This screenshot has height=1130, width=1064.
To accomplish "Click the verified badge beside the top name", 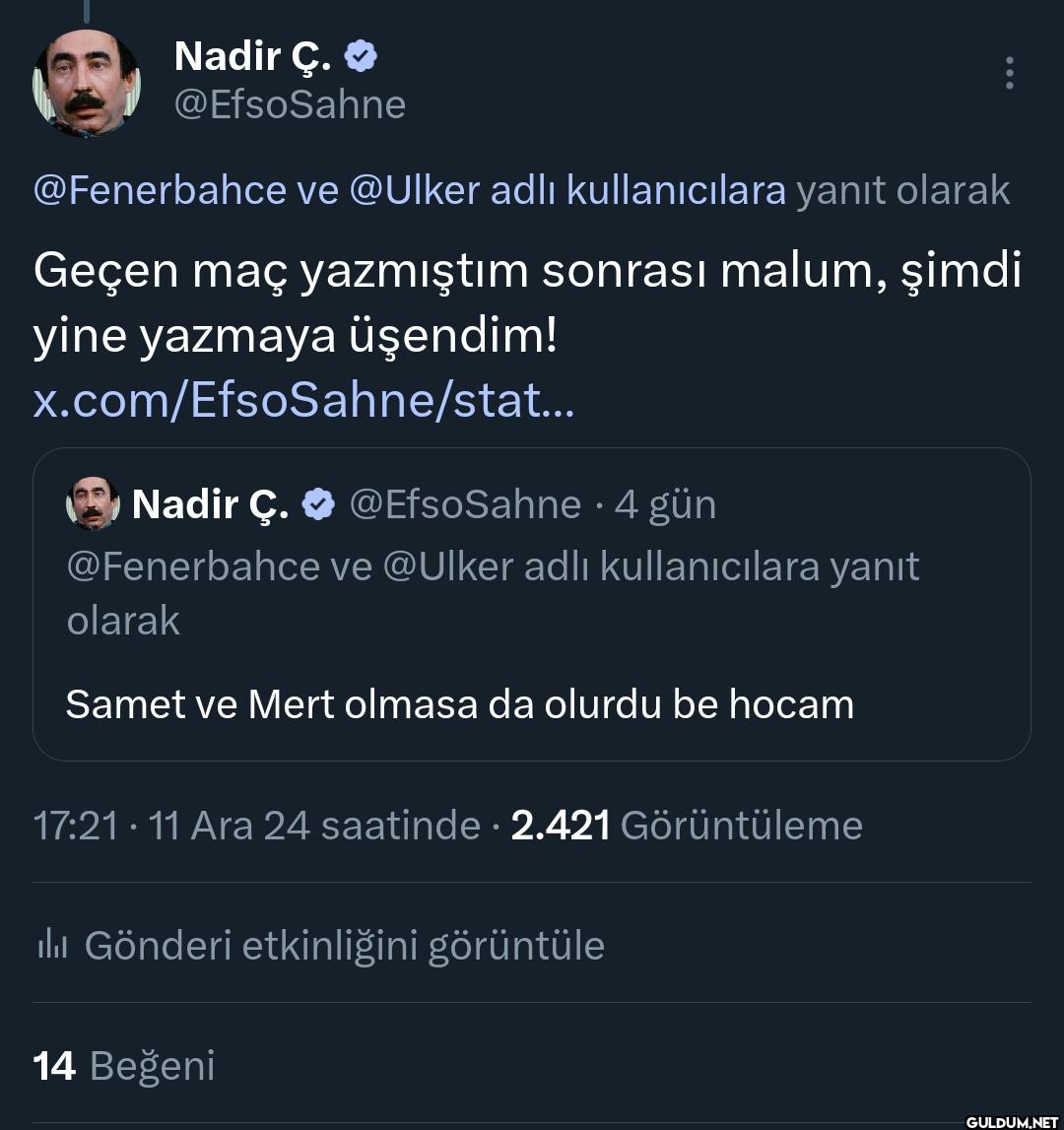I will coord(361,57).
